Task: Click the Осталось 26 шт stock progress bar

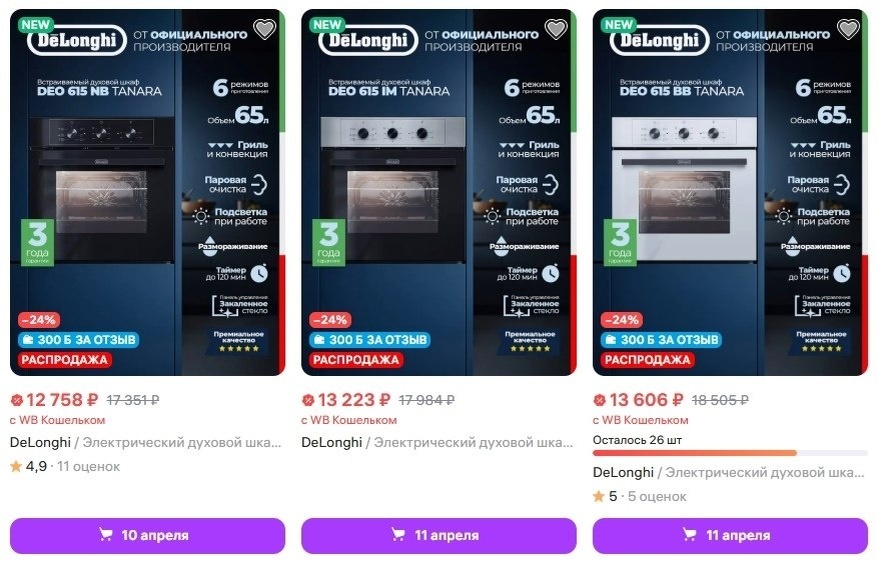Action: click(x=730, y=453)
